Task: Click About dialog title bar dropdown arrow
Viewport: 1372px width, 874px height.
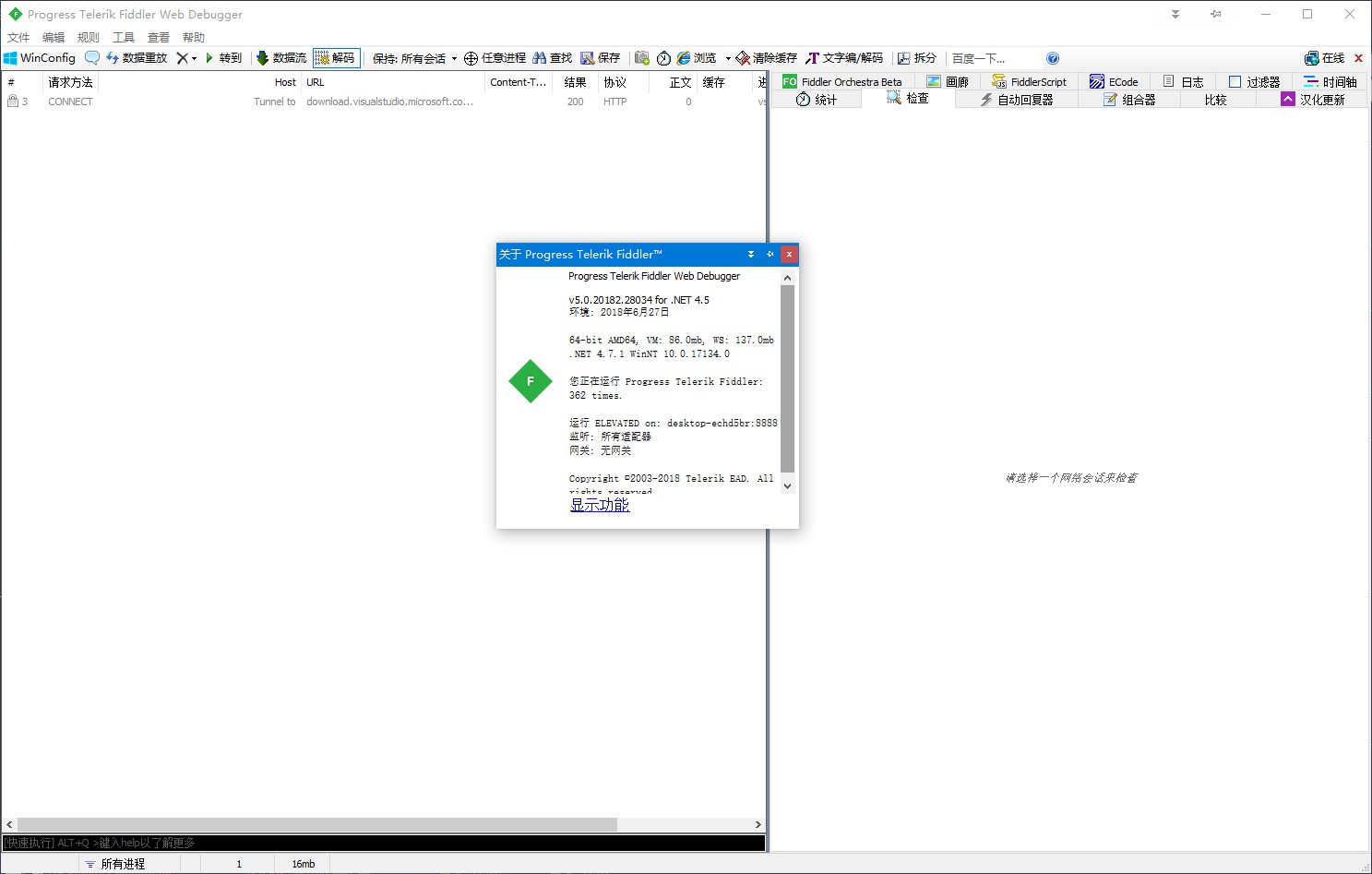Action: (x=751, y=254)
